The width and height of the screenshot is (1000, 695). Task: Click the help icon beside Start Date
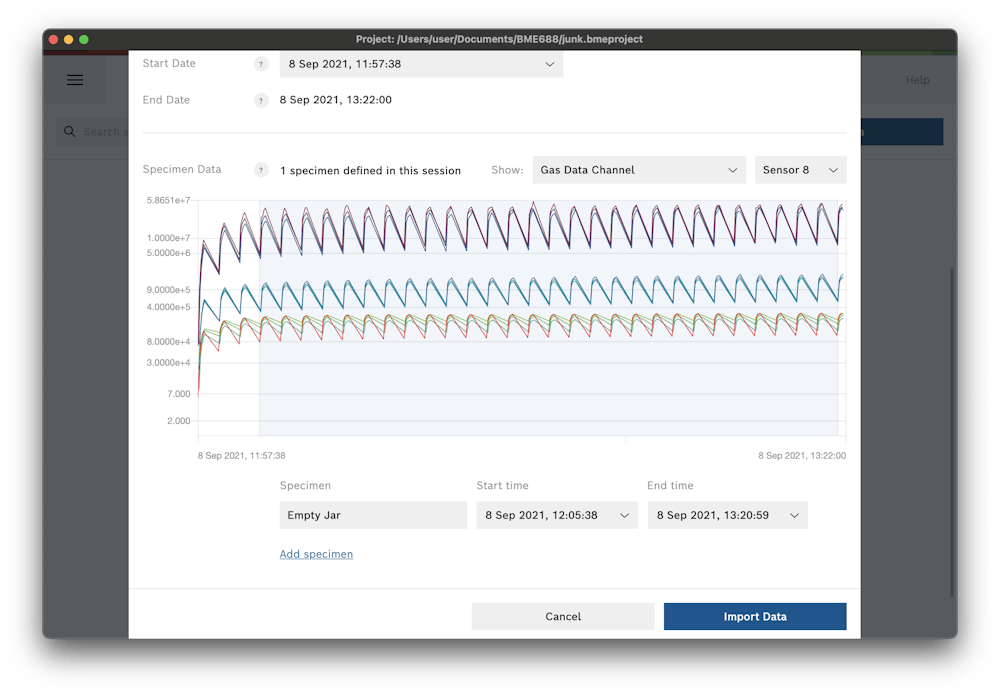261,63
